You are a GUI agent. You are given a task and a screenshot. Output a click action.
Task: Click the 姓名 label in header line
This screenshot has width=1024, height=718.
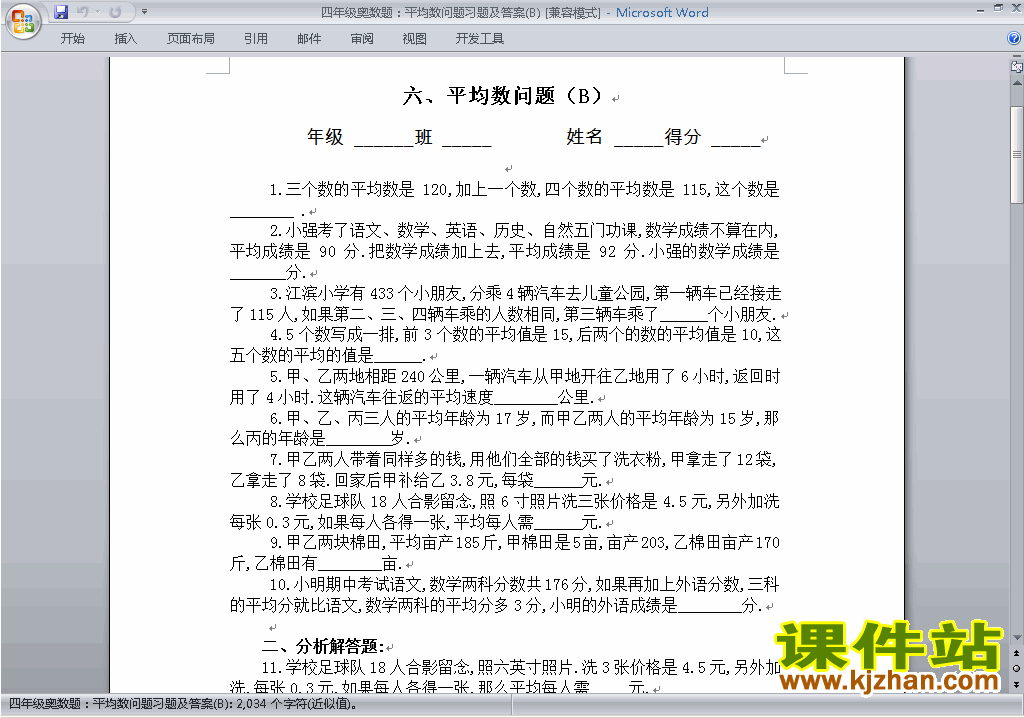click(584, 137)
